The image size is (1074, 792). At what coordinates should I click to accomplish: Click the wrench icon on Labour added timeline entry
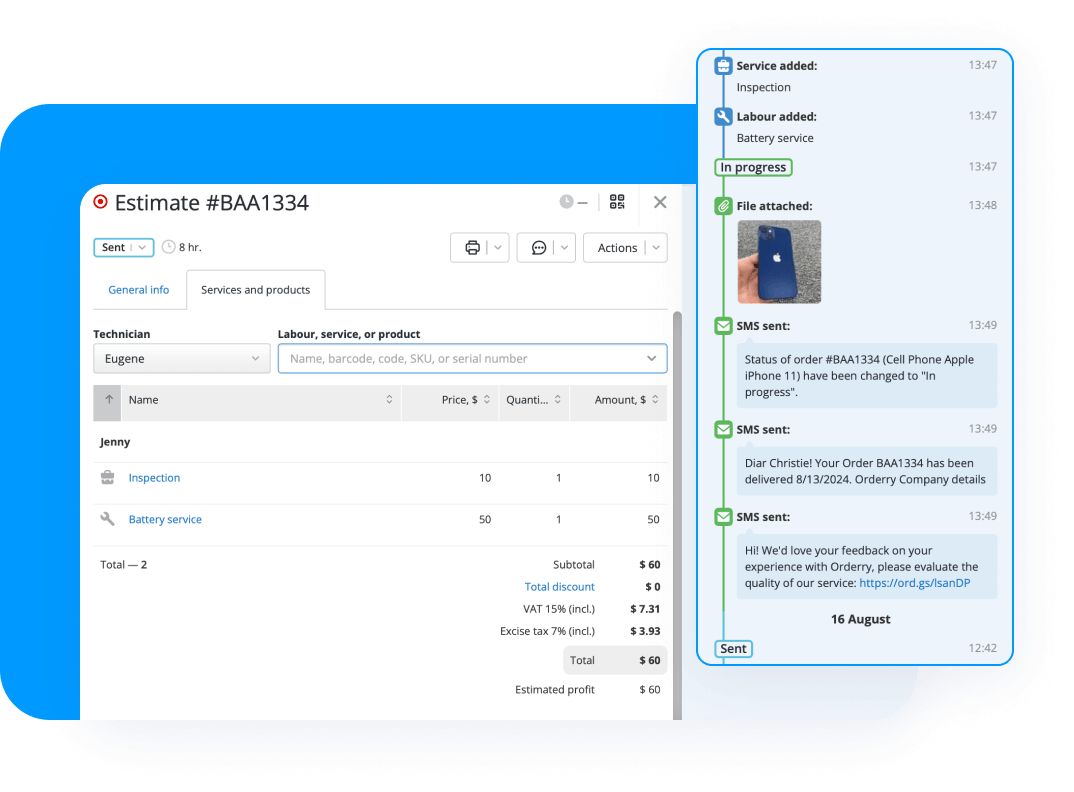click(723, 115)
